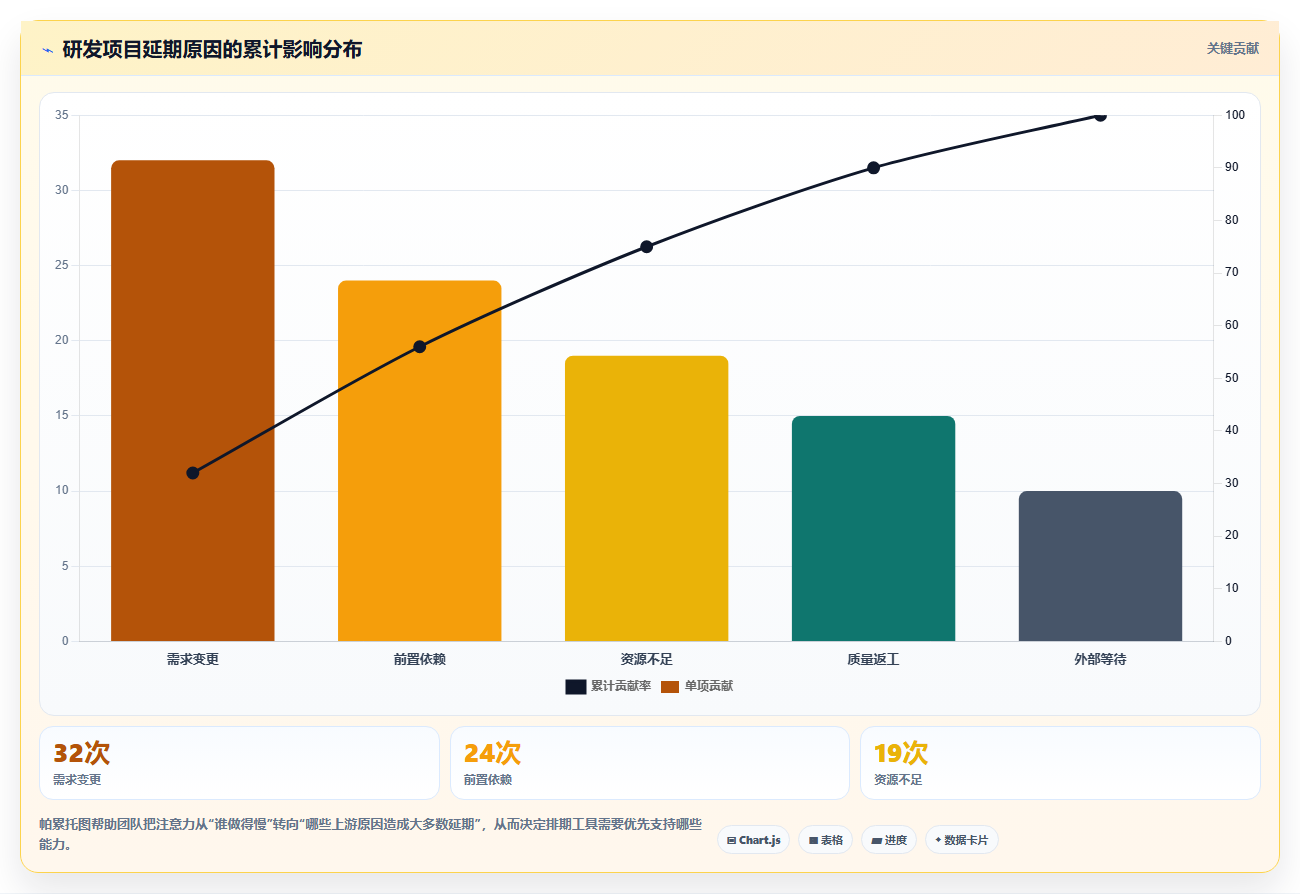Select the 表格 tag chip
The height and width of the screenshot is (894, 1300).
(x=825, y=840)
